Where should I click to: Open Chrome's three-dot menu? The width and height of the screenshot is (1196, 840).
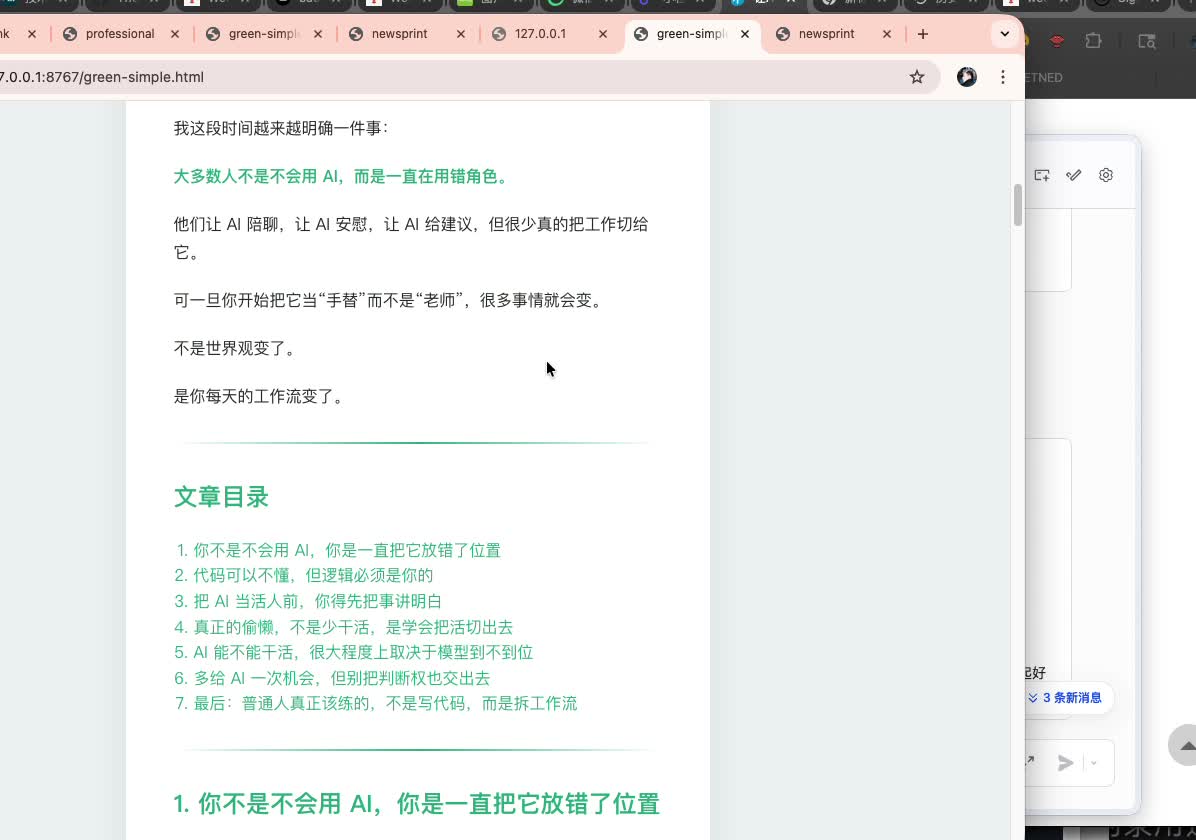pos(1003,76)
